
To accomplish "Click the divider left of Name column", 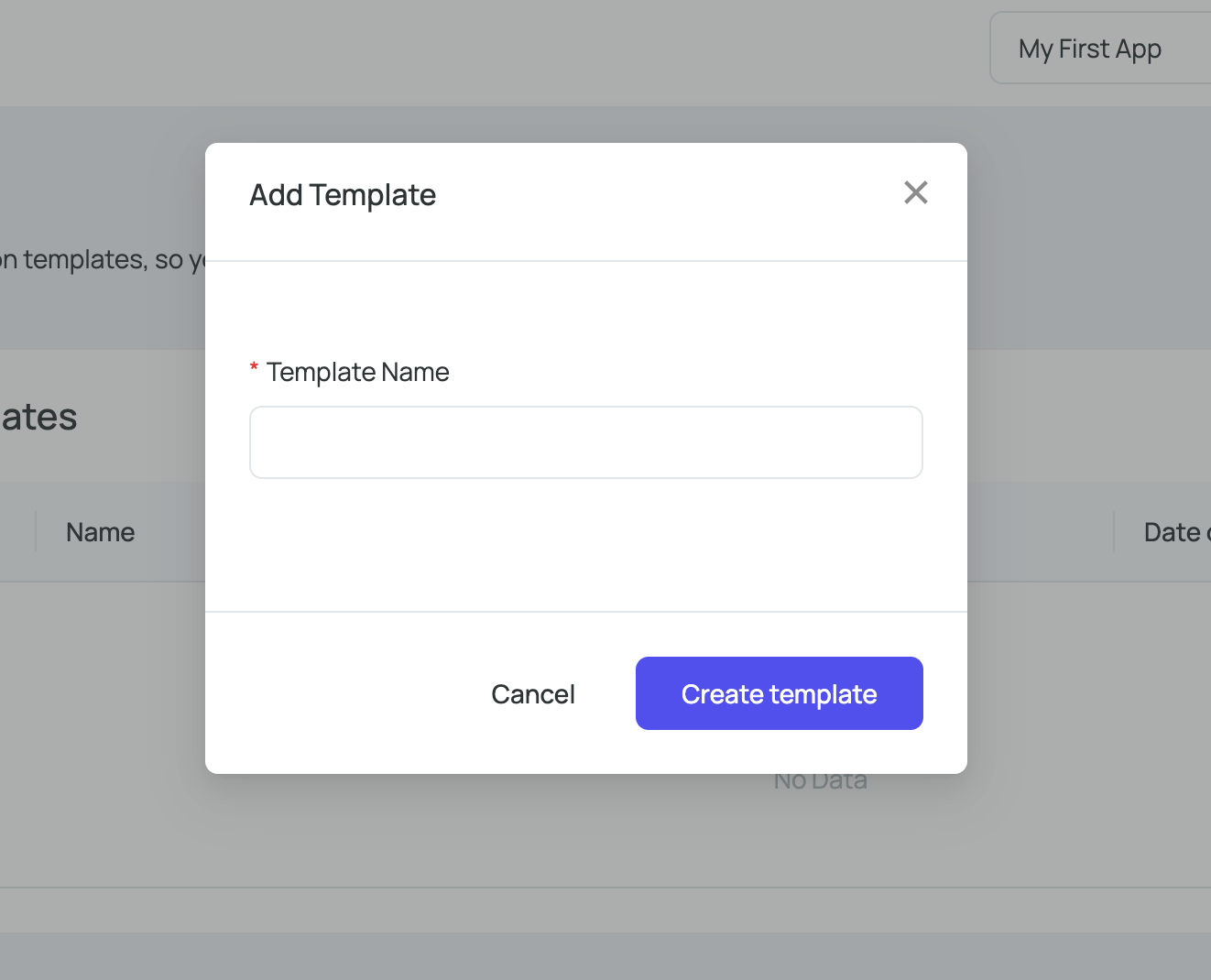I will (x=36, y=532).
